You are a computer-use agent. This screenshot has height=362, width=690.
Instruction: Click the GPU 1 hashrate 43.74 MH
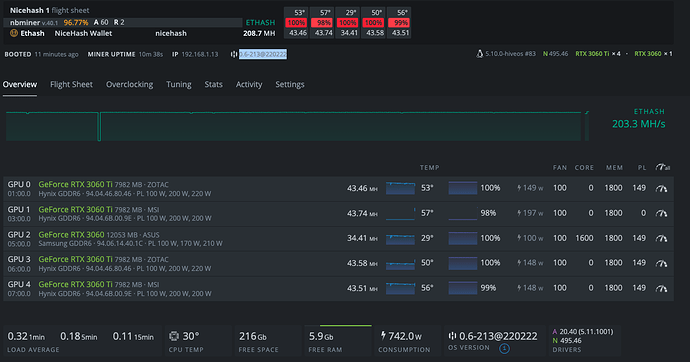click(x=362, y=213)
